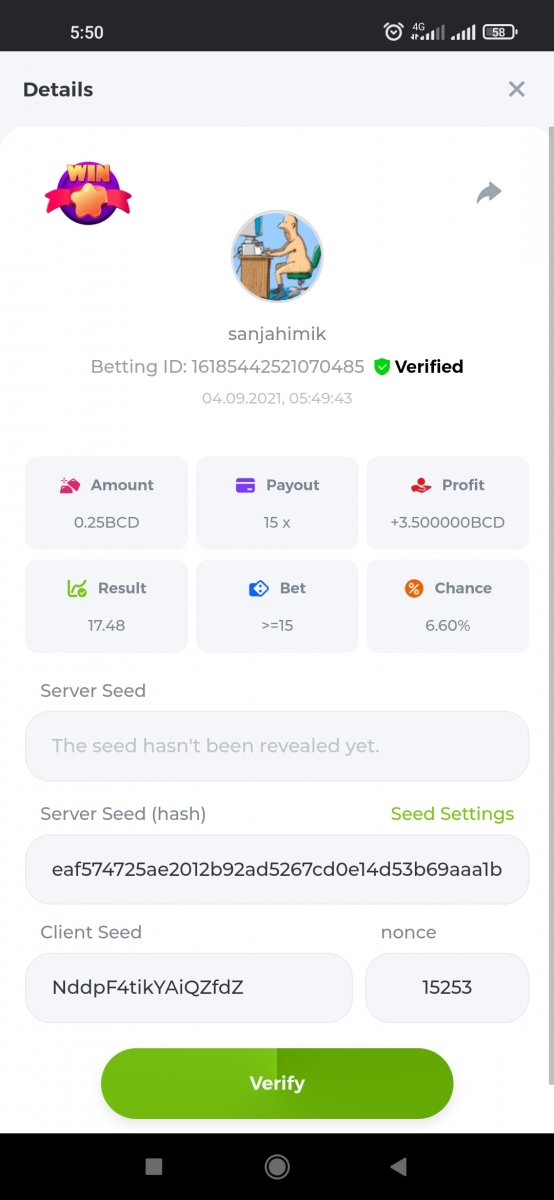Tap the green Verified shield icon

(382, 367)
